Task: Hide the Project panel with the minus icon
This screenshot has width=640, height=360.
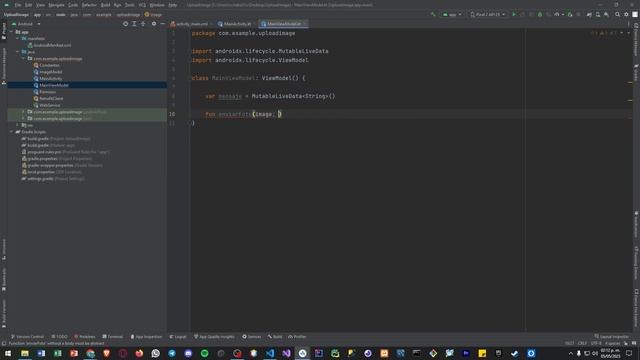Action: pyautogui.click(x=162, y=24)
